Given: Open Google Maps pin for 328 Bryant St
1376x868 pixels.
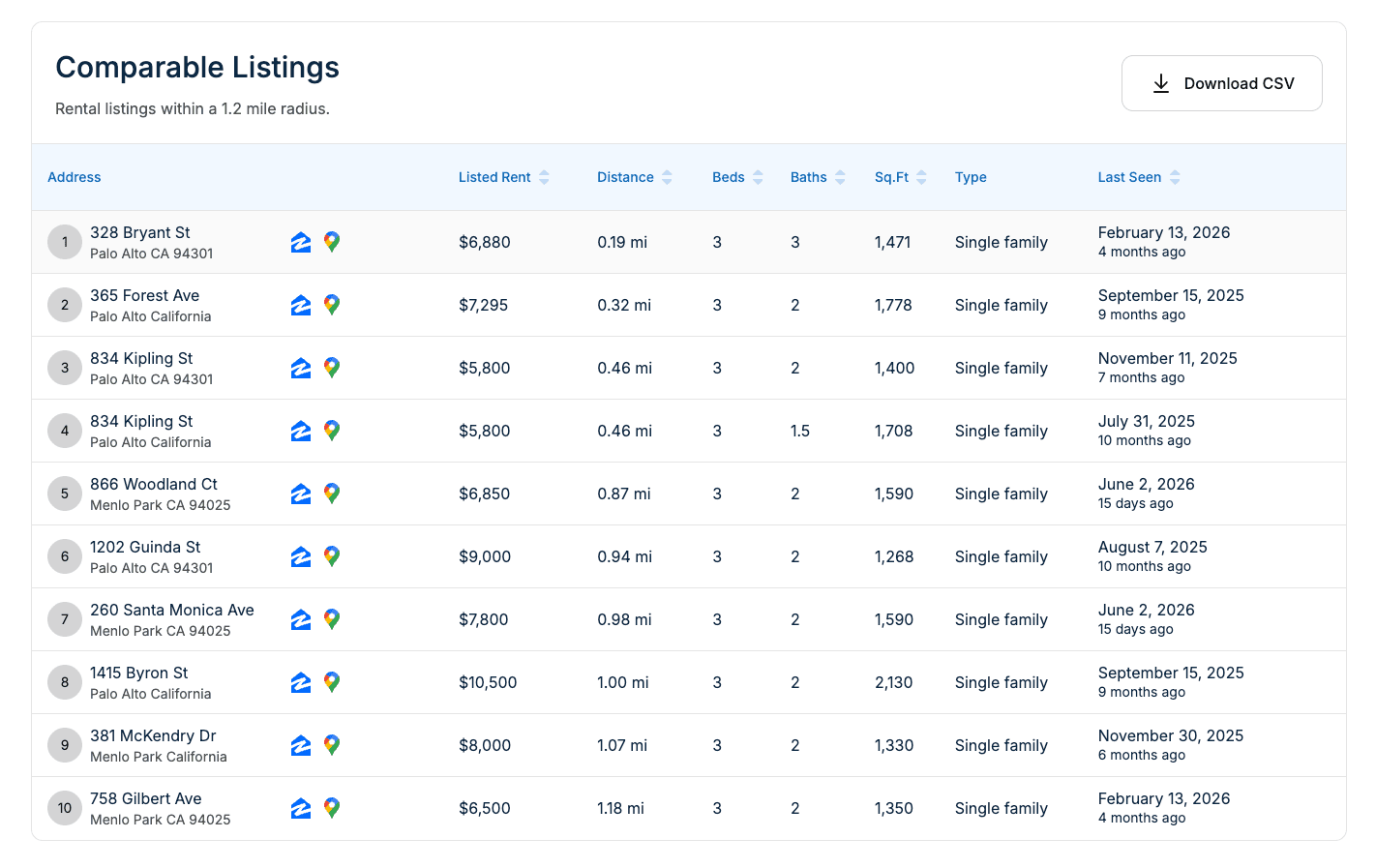Looking at the screenshot, I should tap(332, 242).
